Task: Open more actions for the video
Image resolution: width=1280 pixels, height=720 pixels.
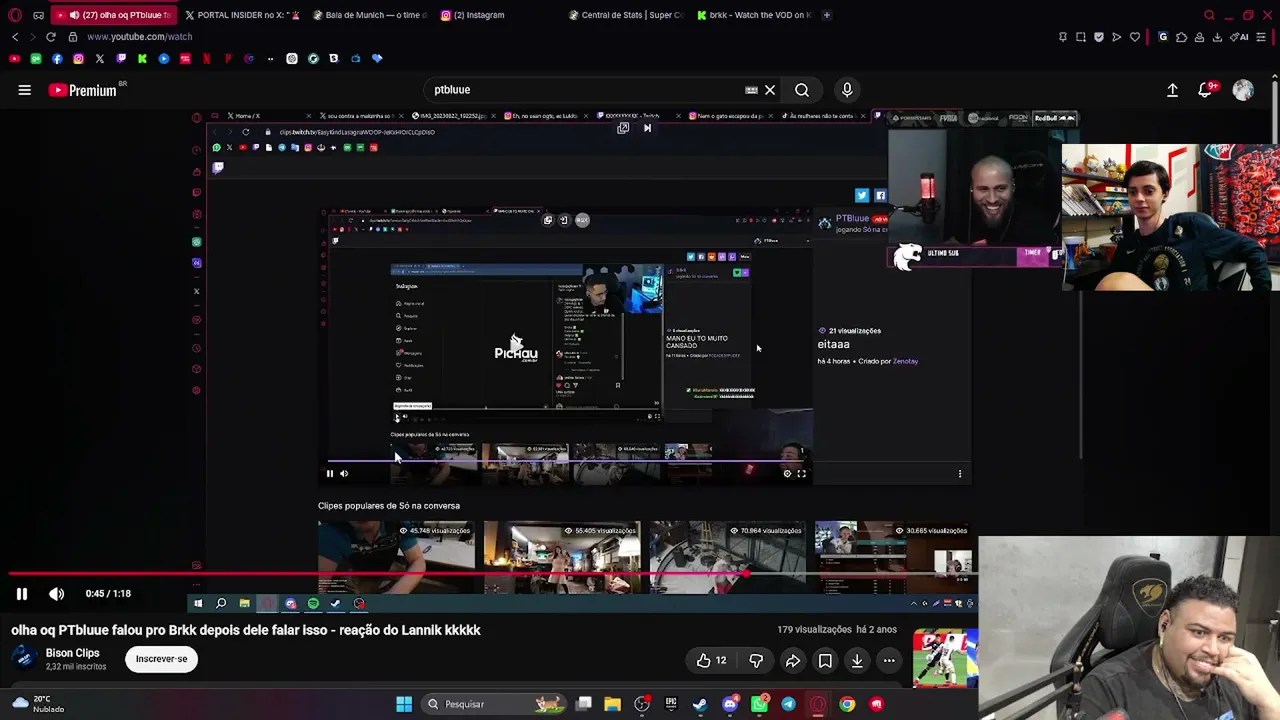Action: tap(889, 660)
